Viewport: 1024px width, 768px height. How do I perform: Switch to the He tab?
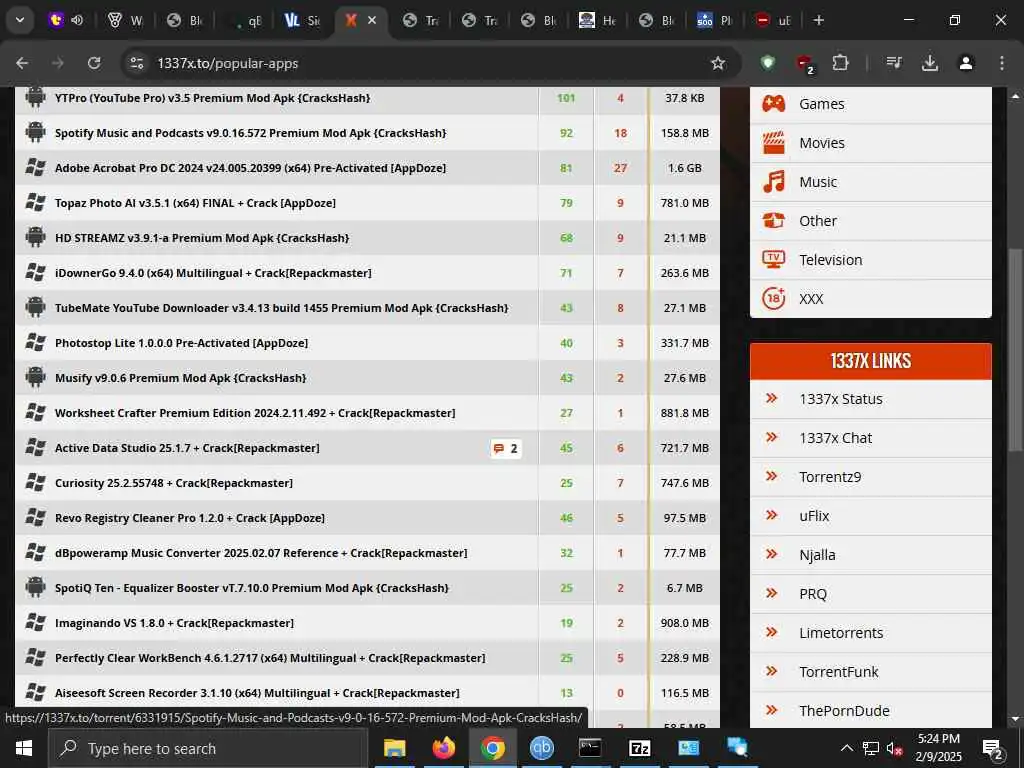tap(599, 20)
